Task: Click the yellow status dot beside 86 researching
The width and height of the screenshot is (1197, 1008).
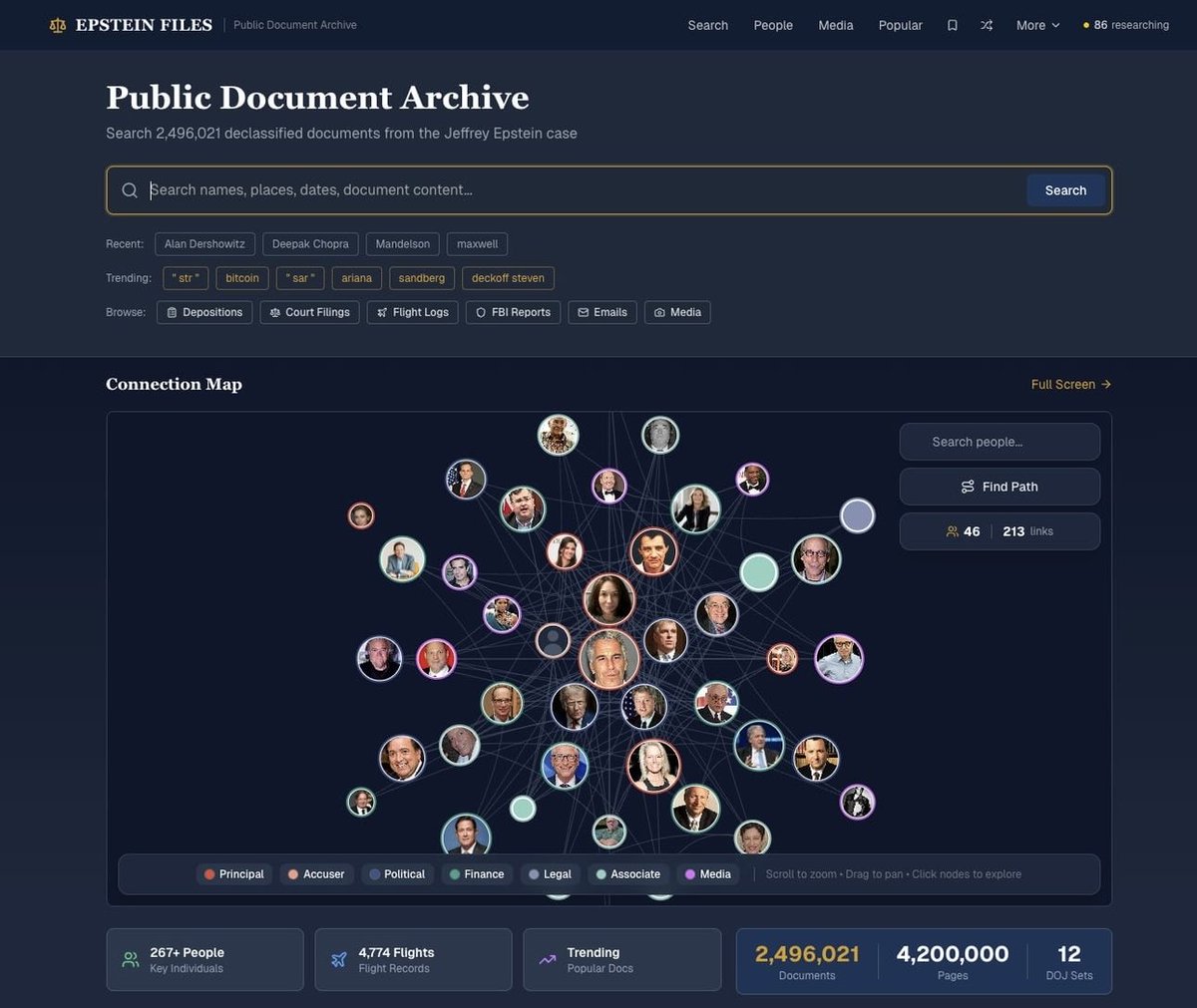Action: pos(1086,26)
